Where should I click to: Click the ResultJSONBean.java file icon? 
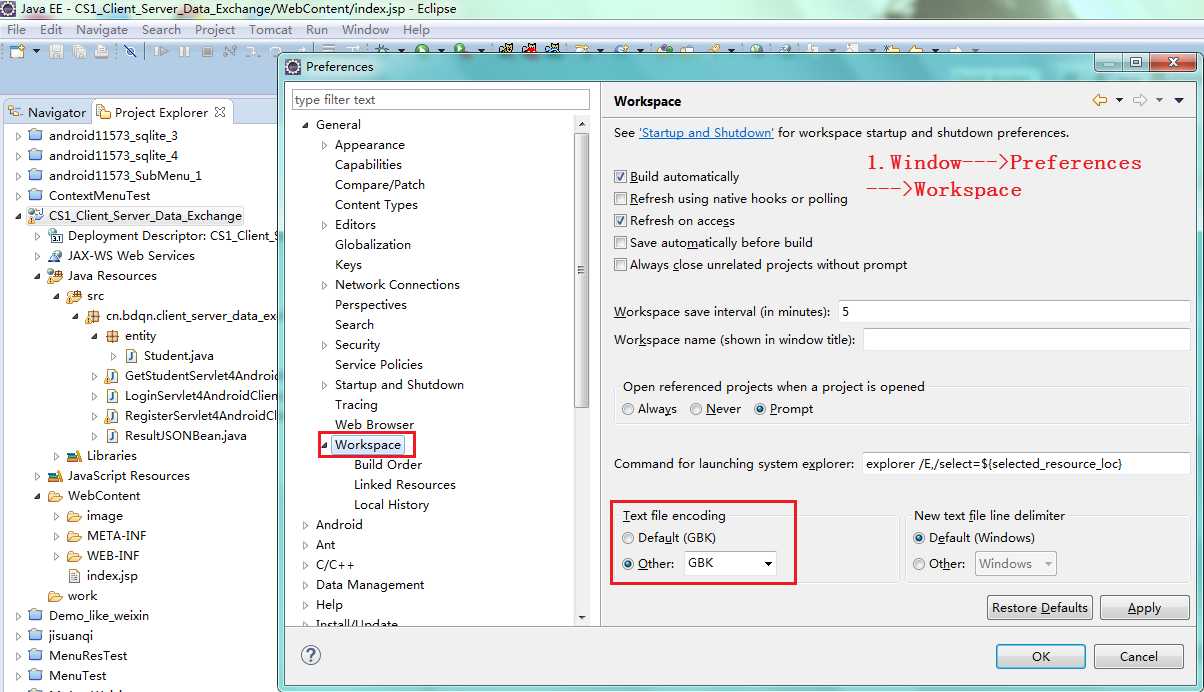(112, 436)
